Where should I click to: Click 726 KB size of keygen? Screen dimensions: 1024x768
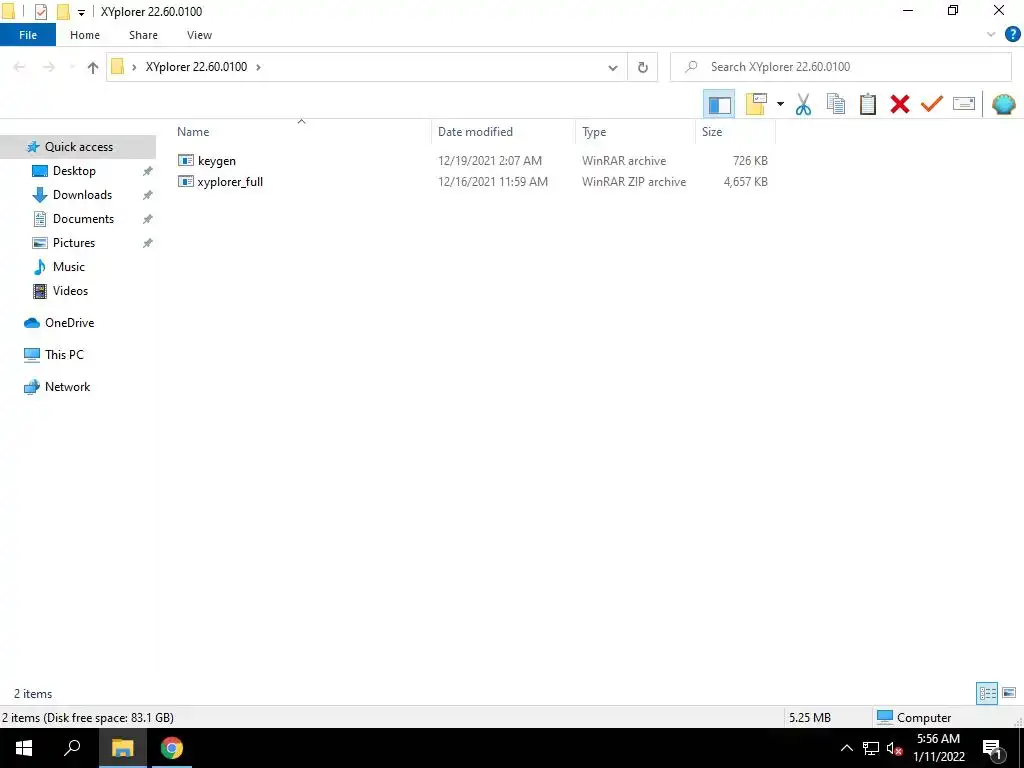click(750, 161)
